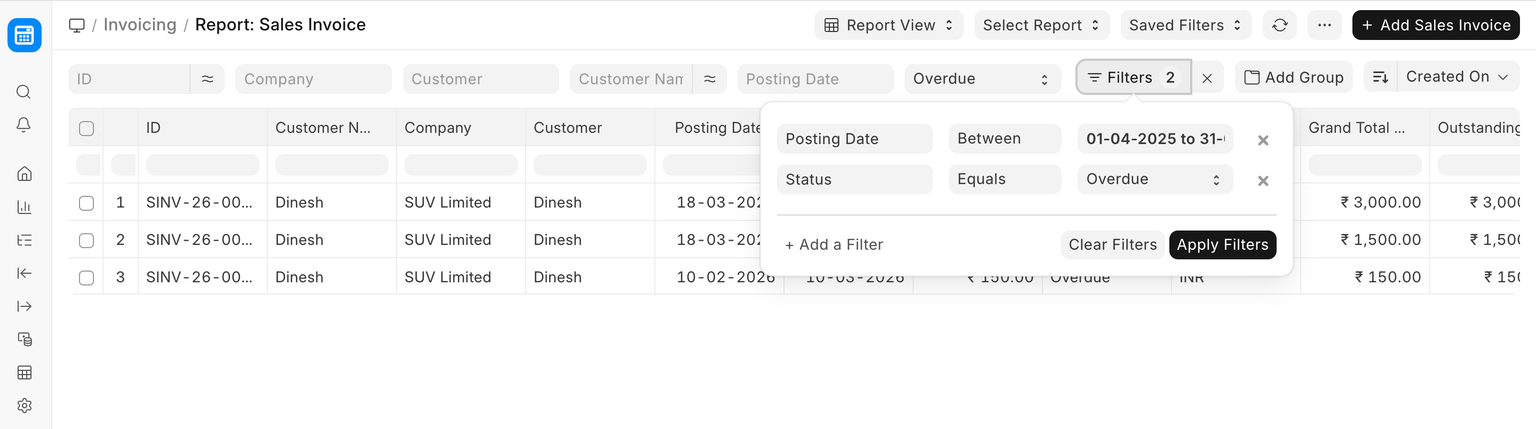Image resolution: width=1536 pixels, height=429 pixels.
Task: Open the search icon in sidebar
Action: tap(24, 92)
